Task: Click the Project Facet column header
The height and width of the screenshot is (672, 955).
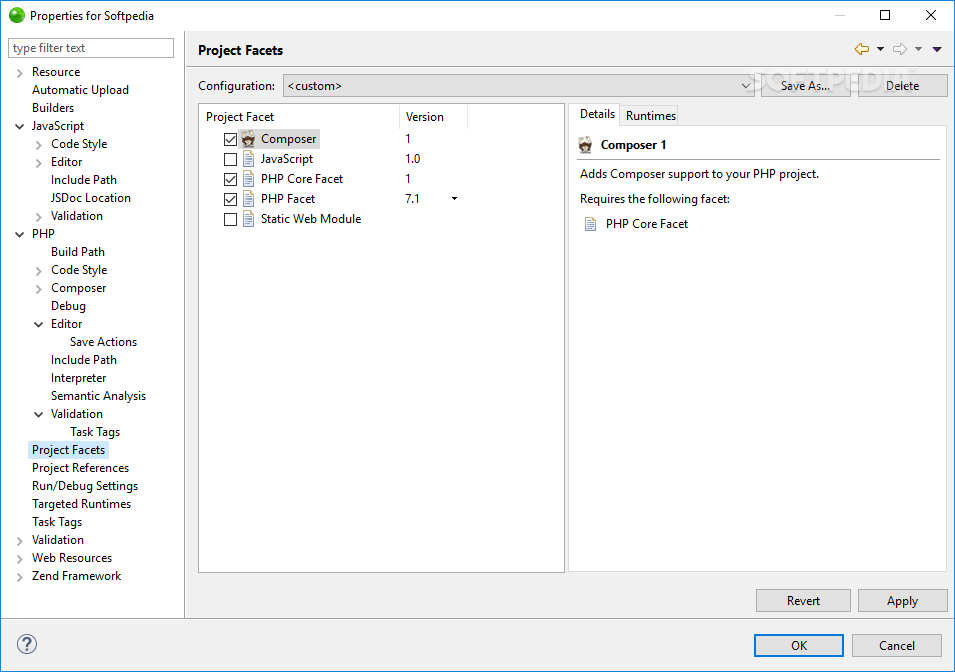Action: [299, 117]
